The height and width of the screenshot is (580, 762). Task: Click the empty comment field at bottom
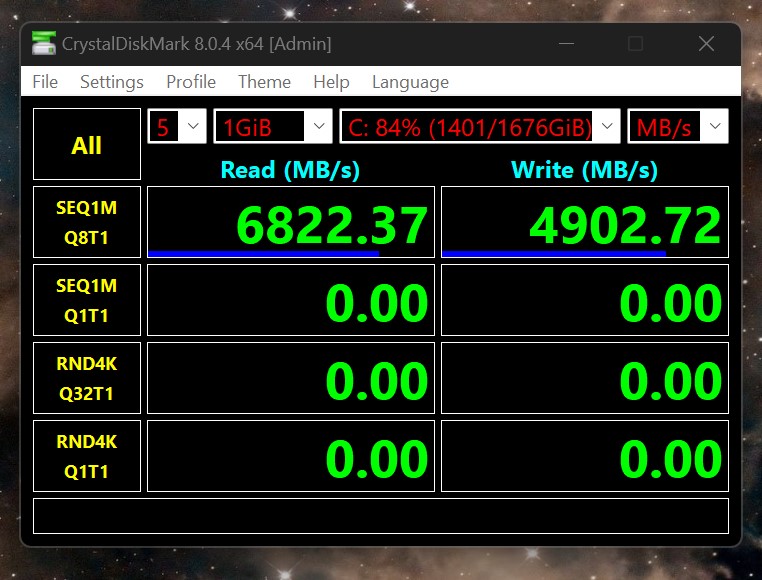point(381,516)
